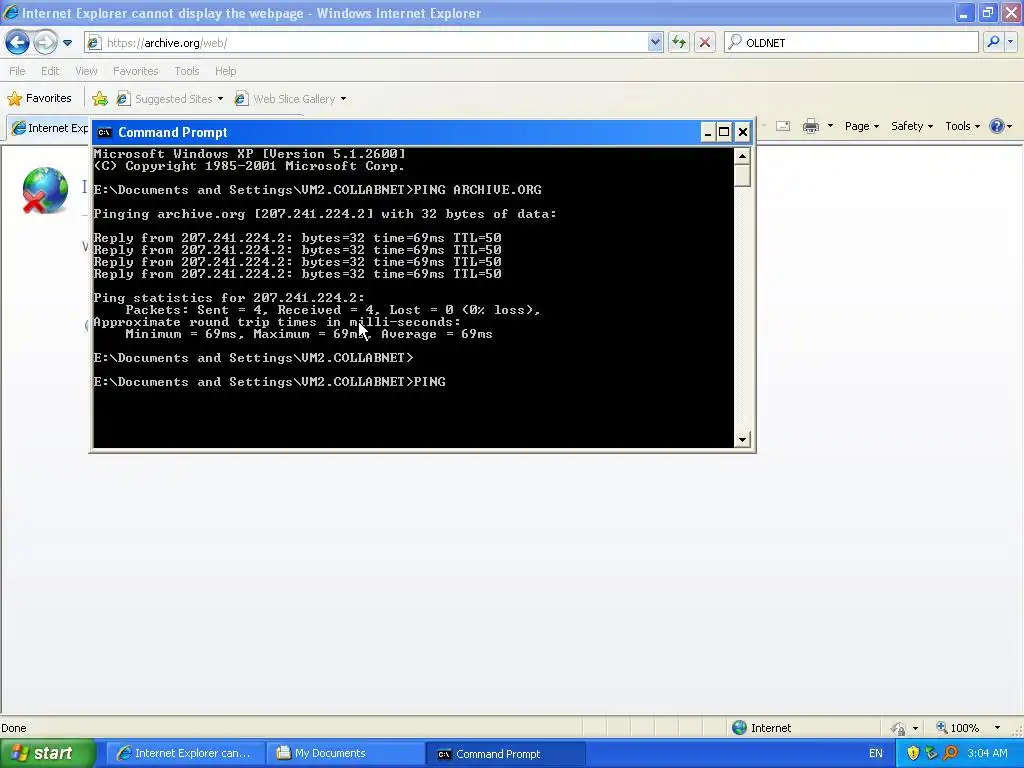Expand Web Slice Gallery dropdown arrow

[344, 99]
